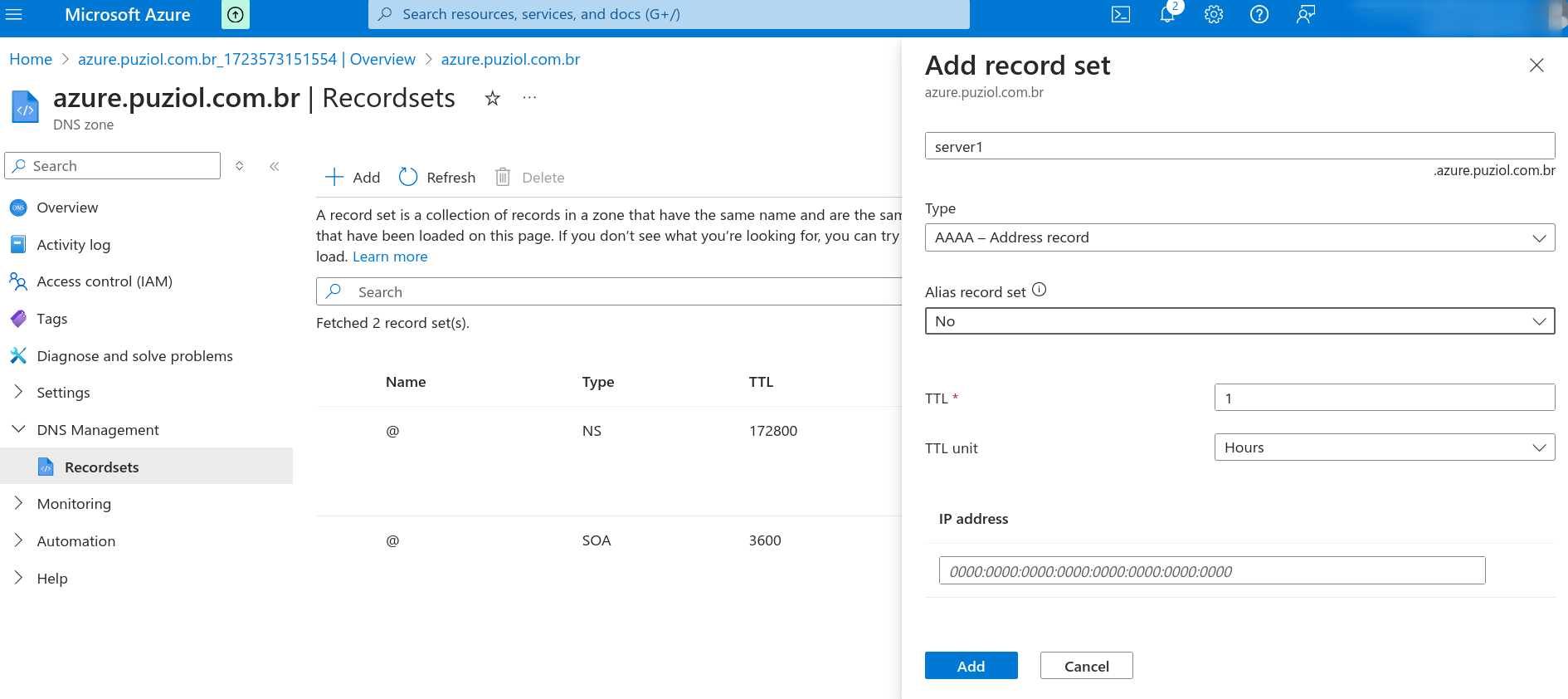The width and height of the screenshot is (1568, 699).
Task: Open the TTL unit dropdown
Action: click(x=1384, y=447)
